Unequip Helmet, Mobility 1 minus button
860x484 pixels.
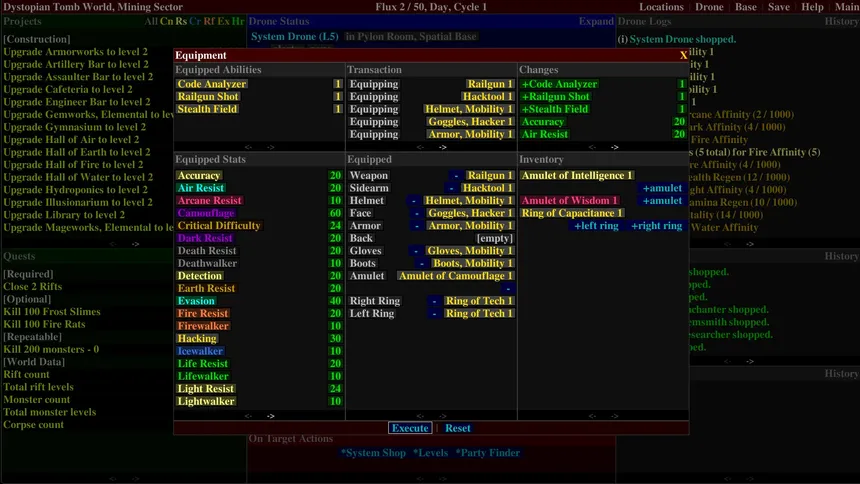(x=414, y=201)
